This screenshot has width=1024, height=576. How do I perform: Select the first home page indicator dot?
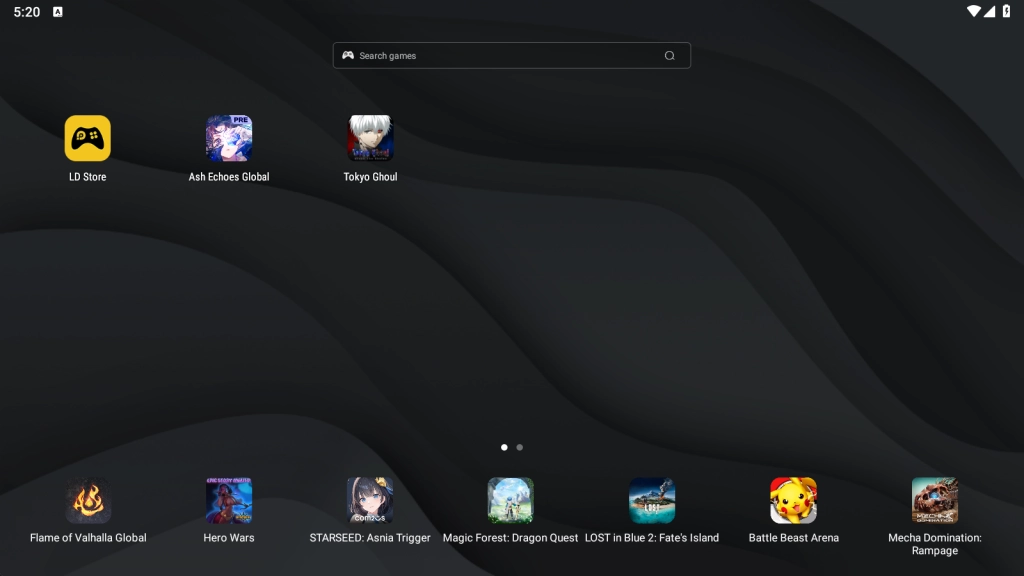click(504, 447)
